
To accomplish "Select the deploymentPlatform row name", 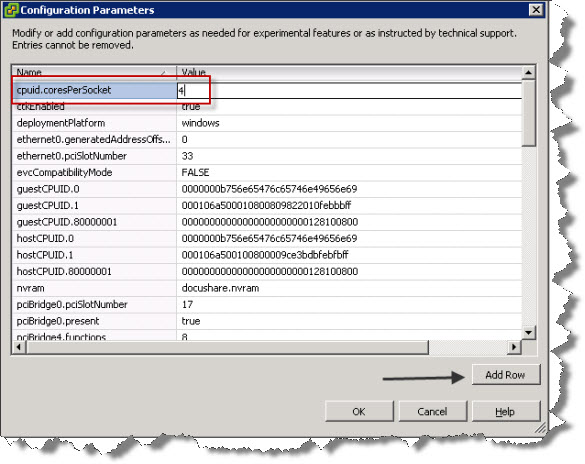I will click(x=94, y=123).
